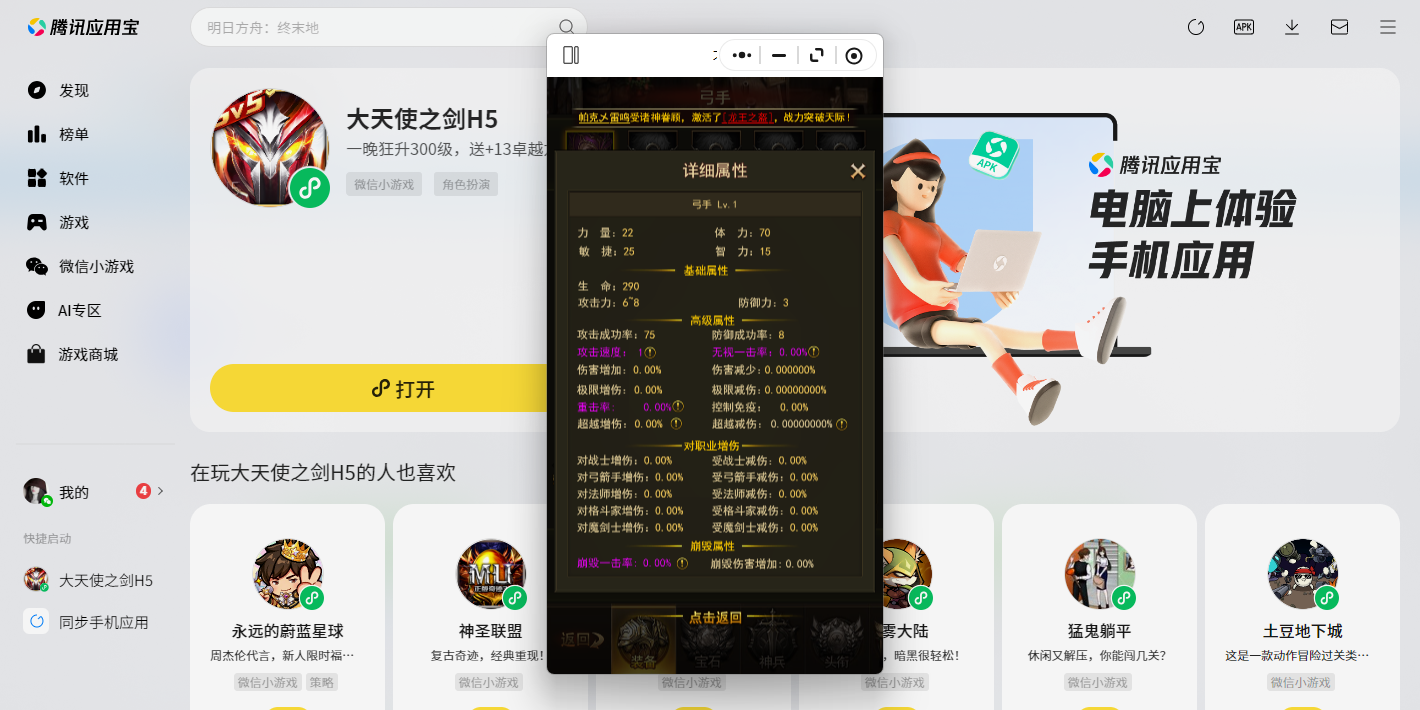
Task: Switch to the 头衔 tab in game
Action: point(836,638)
